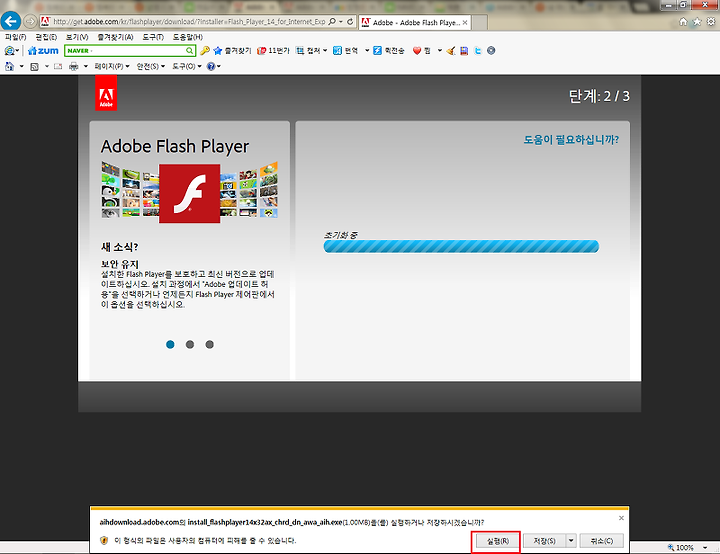
Task: Open the 페이지(P) dropdown menu
Action: click(x=112, y=67)
